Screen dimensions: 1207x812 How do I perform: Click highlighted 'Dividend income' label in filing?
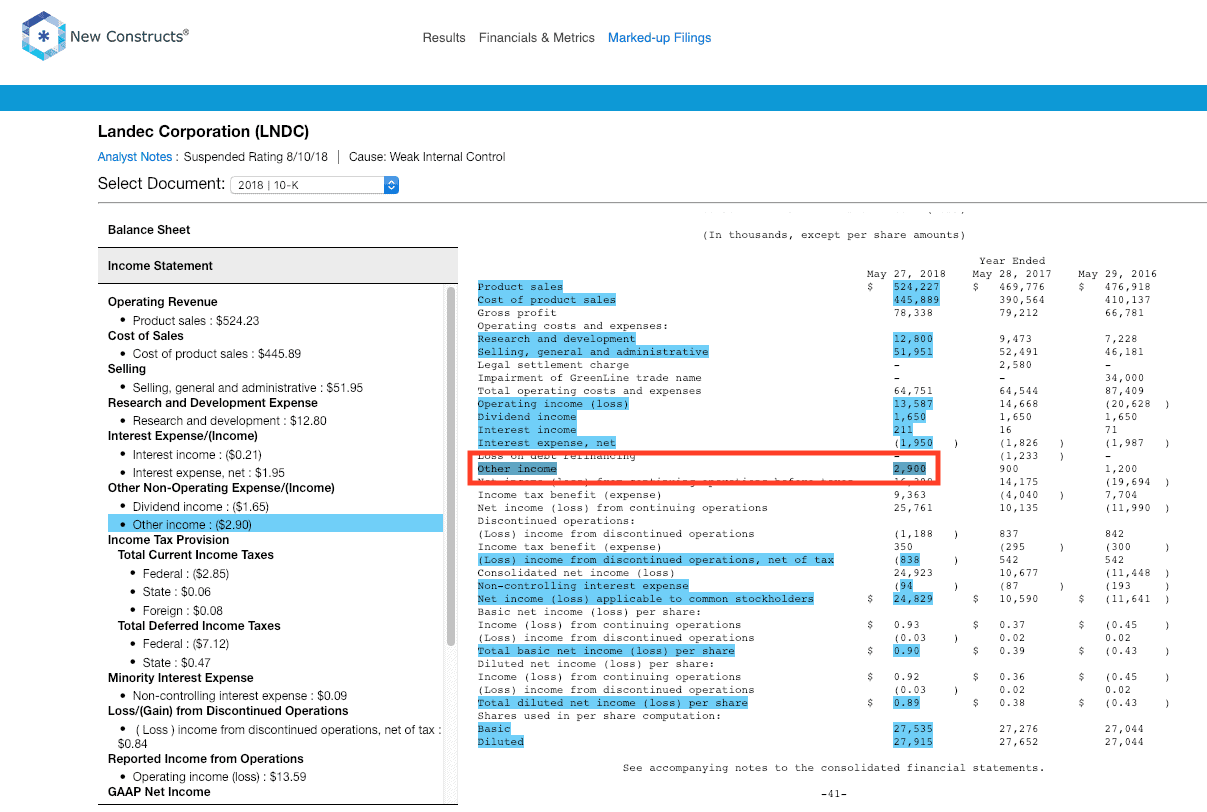pyautogui.click(x=527, y=417)
